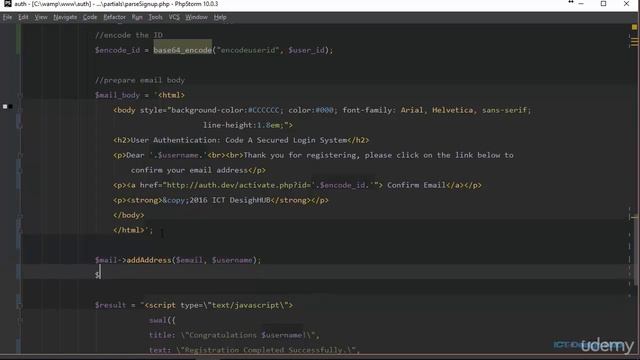Click the addAddress method call
This screenshot has height=360, width=640.
click(x=149, y=260)
